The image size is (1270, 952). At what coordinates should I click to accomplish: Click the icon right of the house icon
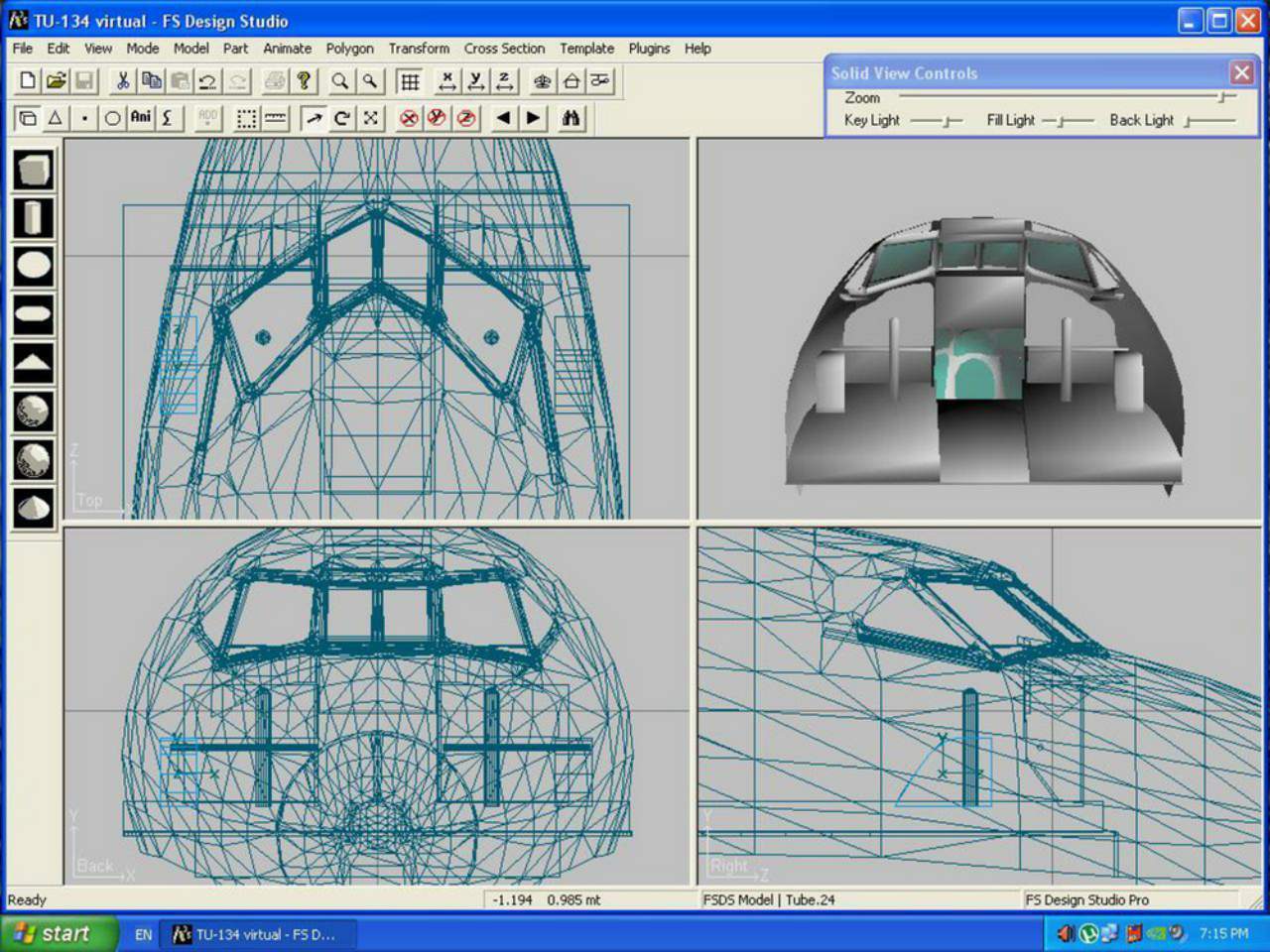click(600, 81)
